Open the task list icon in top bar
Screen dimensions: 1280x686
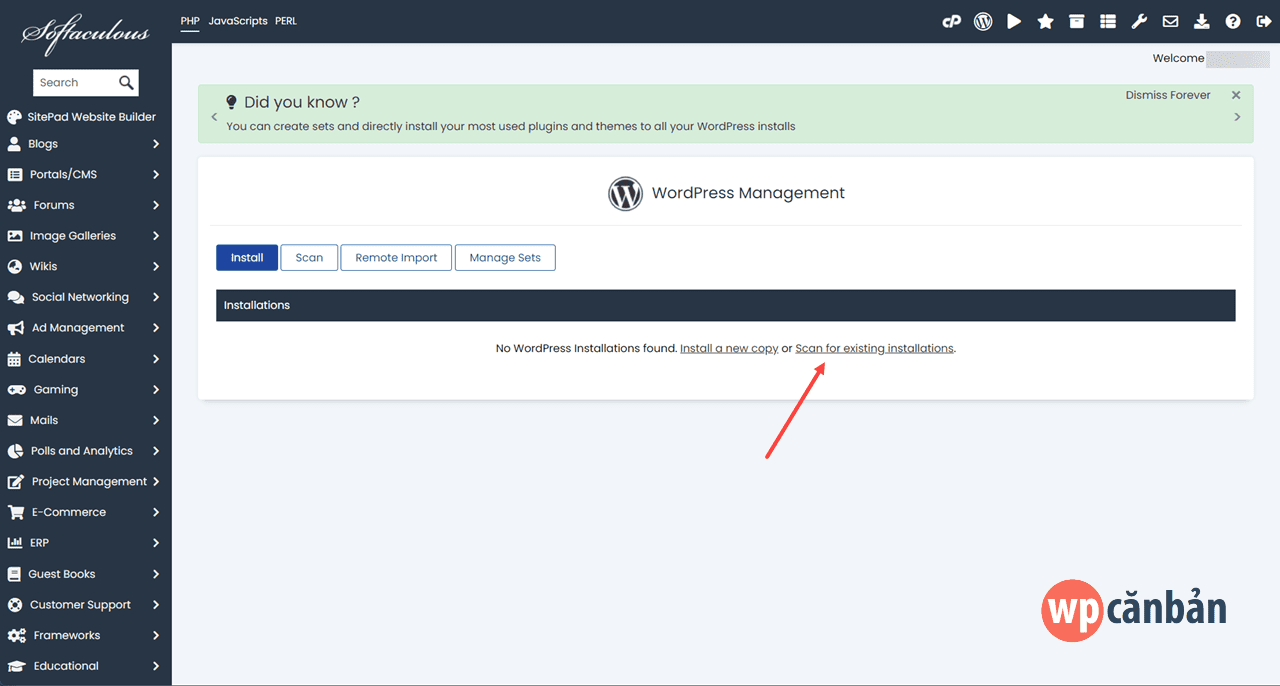1107,21
